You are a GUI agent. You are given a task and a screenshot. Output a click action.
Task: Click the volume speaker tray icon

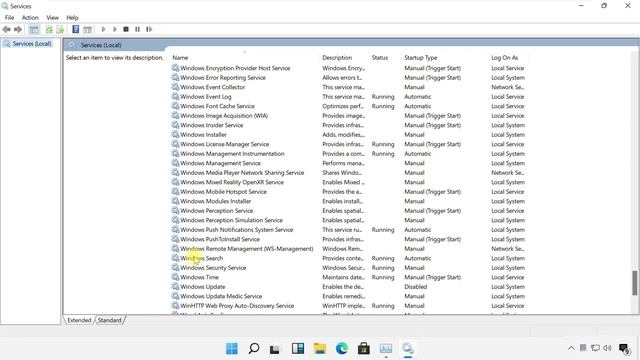607,348
